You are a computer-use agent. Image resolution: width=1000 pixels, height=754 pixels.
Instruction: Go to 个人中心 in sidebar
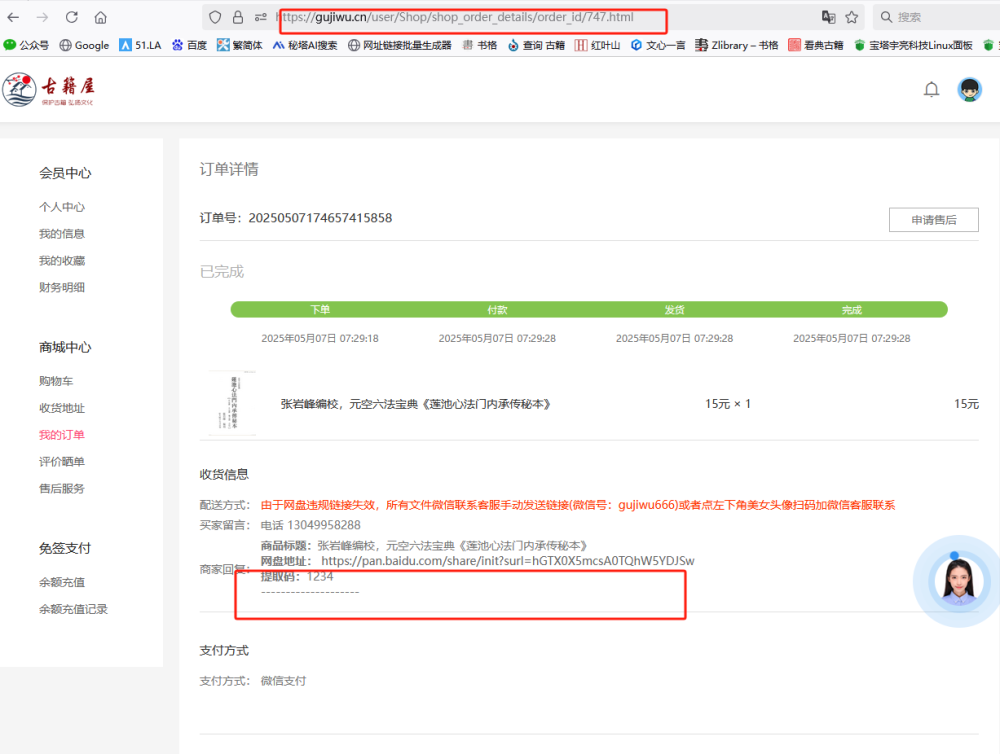point(62,207)
